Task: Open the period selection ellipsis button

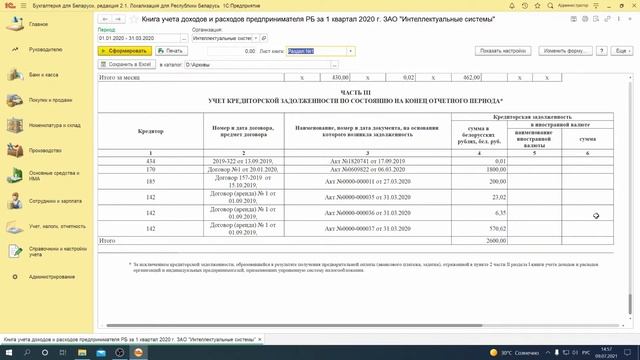Action: [184, 38]
